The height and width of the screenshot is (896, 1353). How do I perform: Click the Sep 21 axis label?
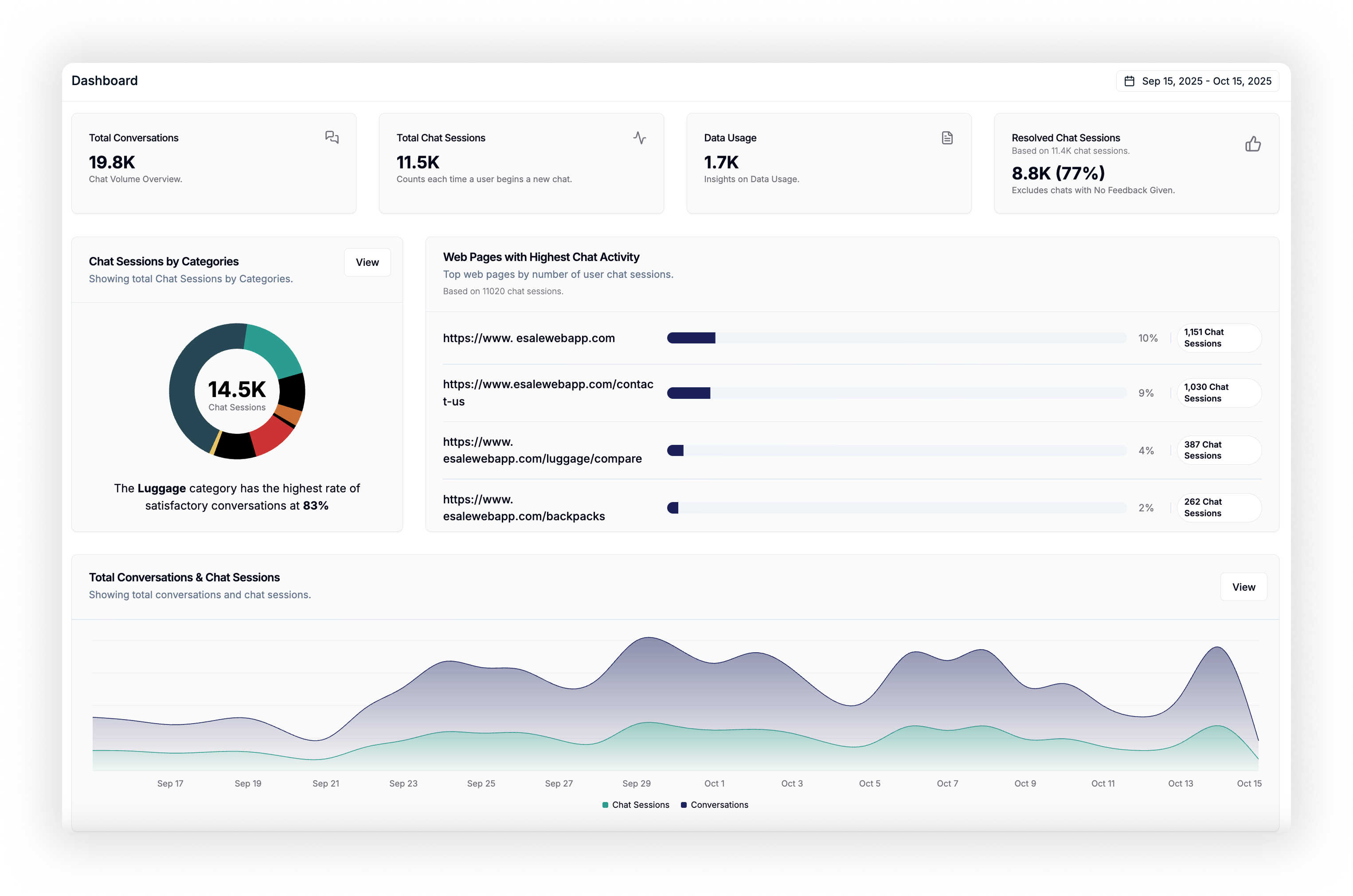pos(326,783)
